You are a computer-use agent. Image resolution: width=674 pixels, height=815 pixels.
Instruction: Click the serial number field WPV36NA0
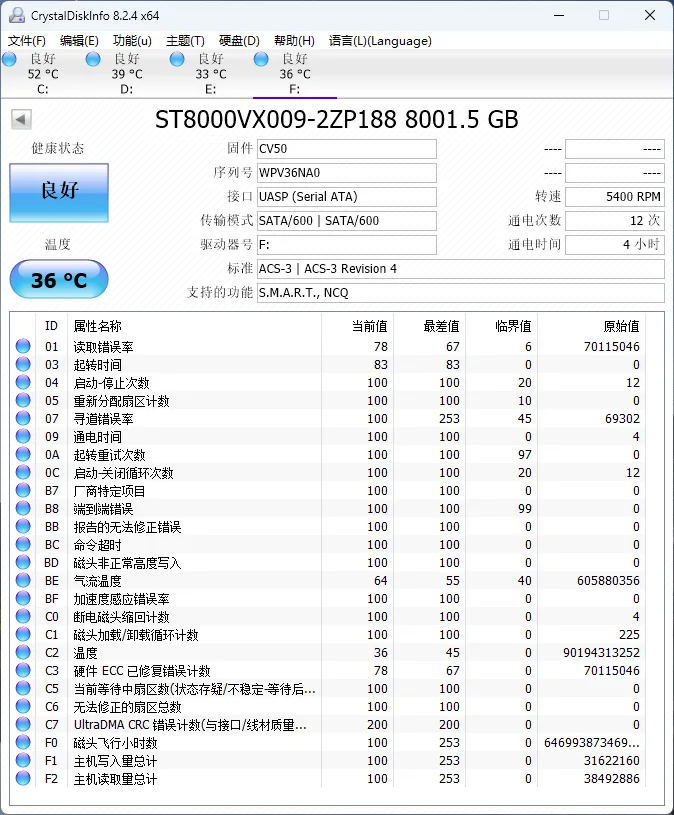pyautogui.click(x=347, y=173)
